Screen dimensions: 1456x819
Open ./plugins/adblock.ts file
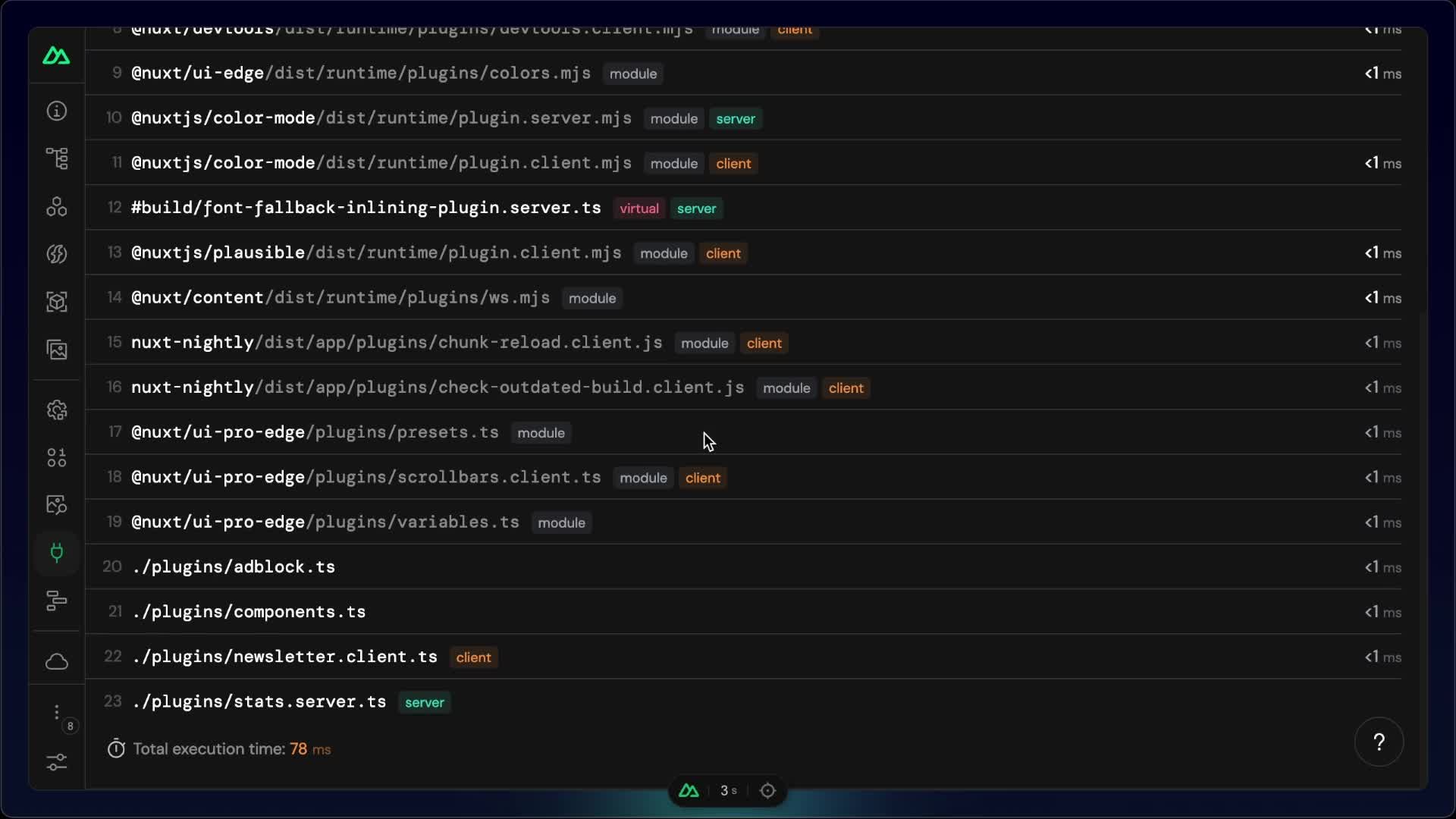(234, 566)
